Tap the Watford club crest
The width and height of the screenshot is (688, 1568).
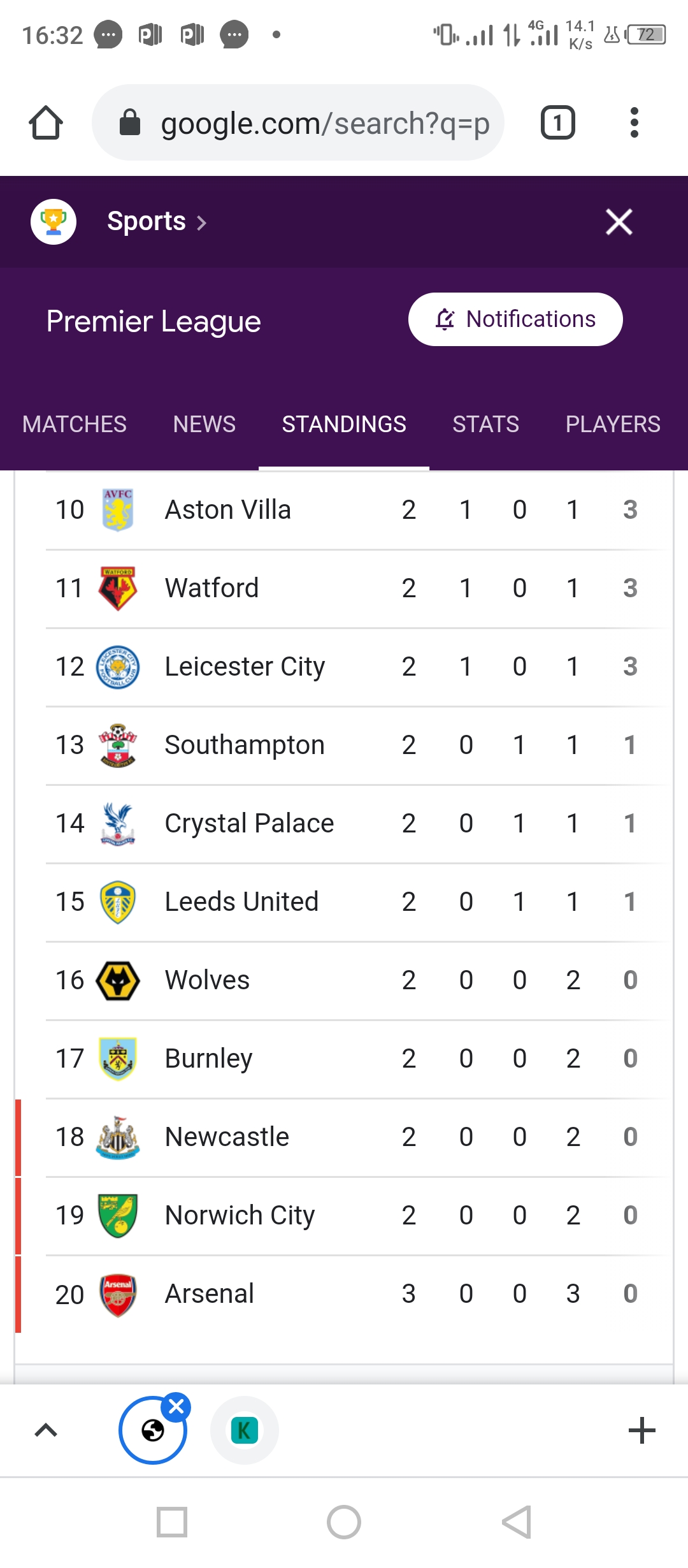[118, 588]
